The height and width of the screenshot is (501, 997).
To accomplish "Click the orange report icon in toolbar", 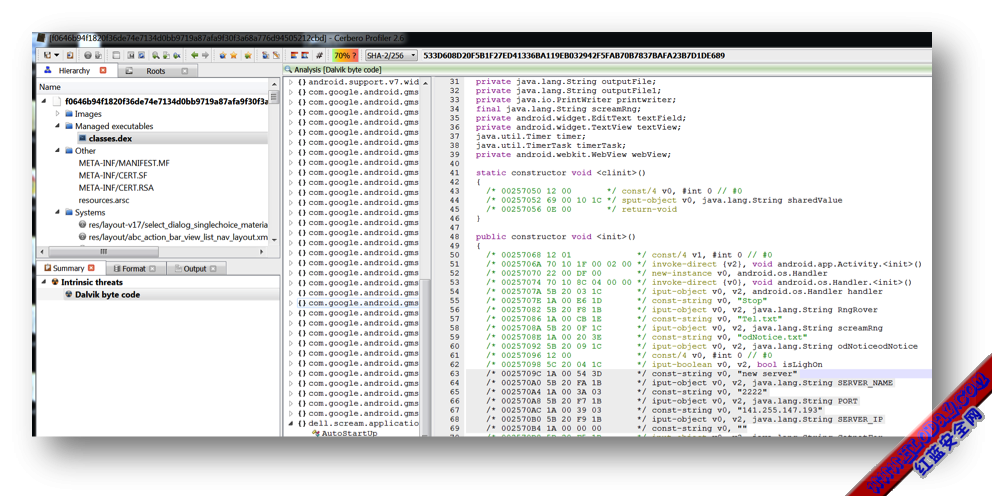I will (70, 55).
